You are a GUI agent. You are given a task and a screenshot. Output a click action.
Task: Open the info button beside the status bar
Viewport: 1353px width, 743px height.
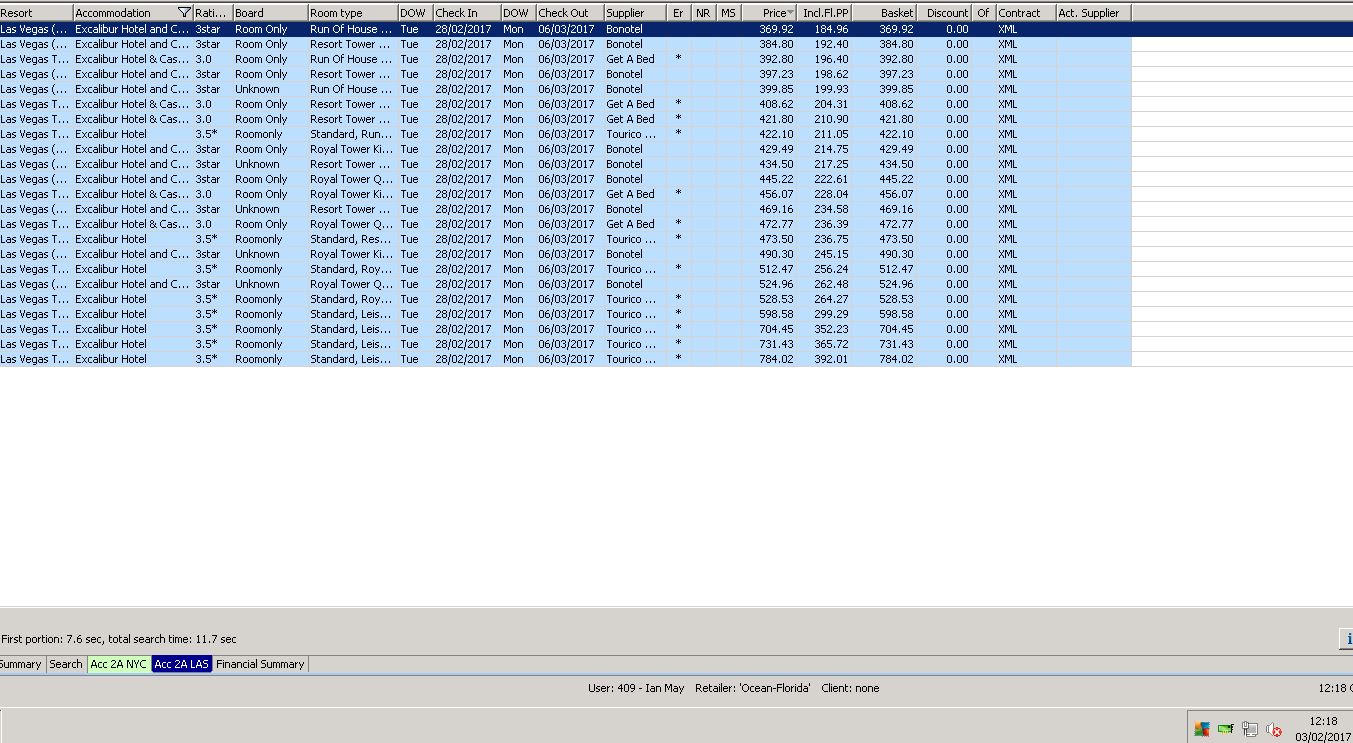1346,639
